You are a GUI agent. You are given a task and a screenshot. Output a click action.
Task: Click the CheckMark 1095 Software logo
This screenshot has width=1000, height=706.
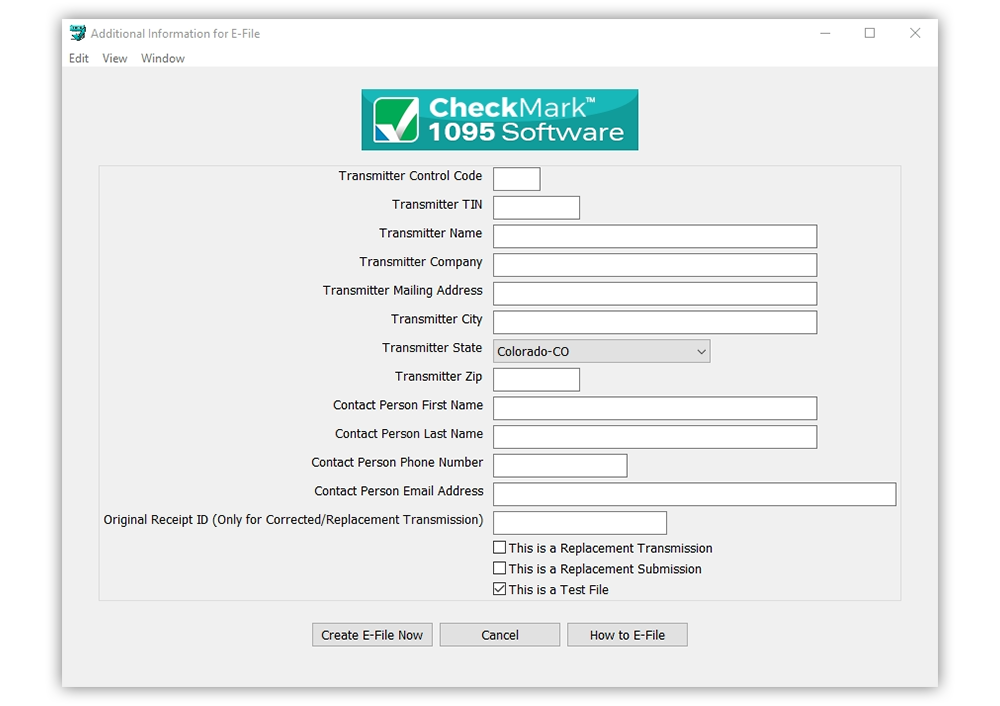click(x=499, y=120)
